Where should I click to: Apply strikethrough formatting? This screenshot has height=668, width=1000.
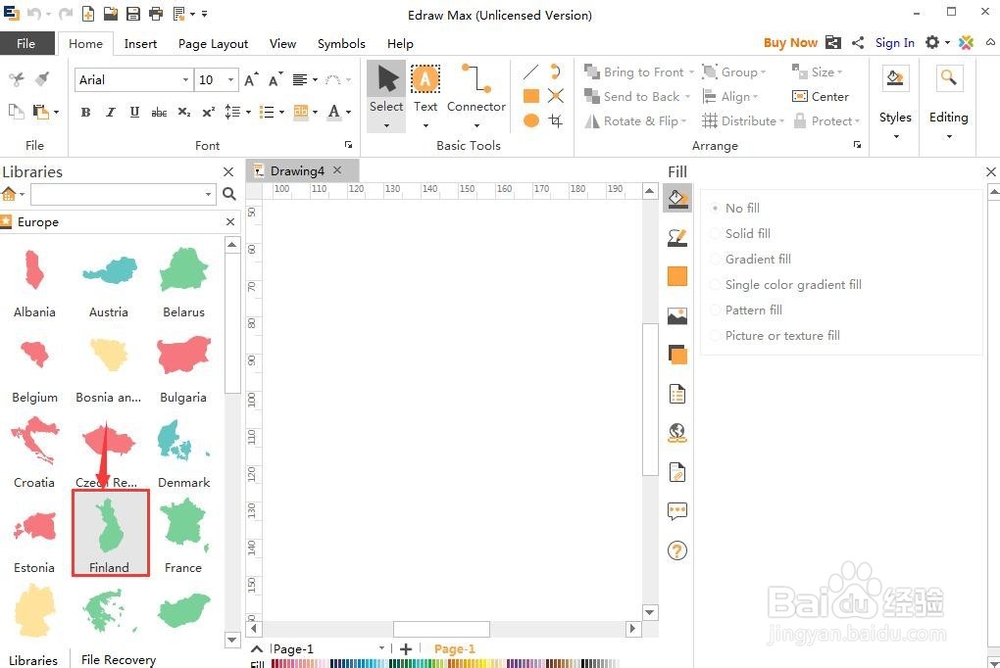159,112
